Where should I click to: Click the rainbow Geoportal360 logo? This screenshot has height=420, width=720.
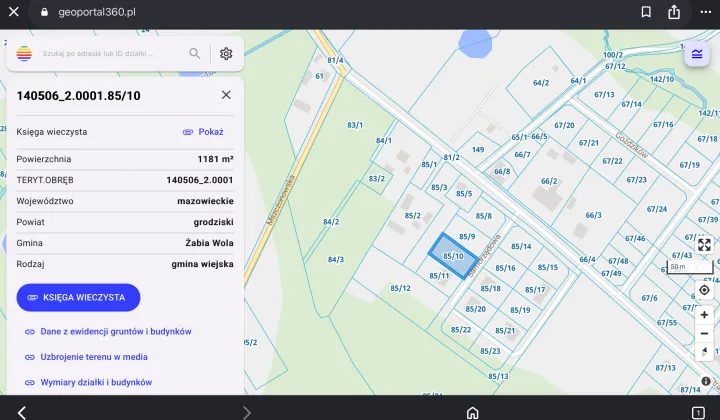pos(24,54)
